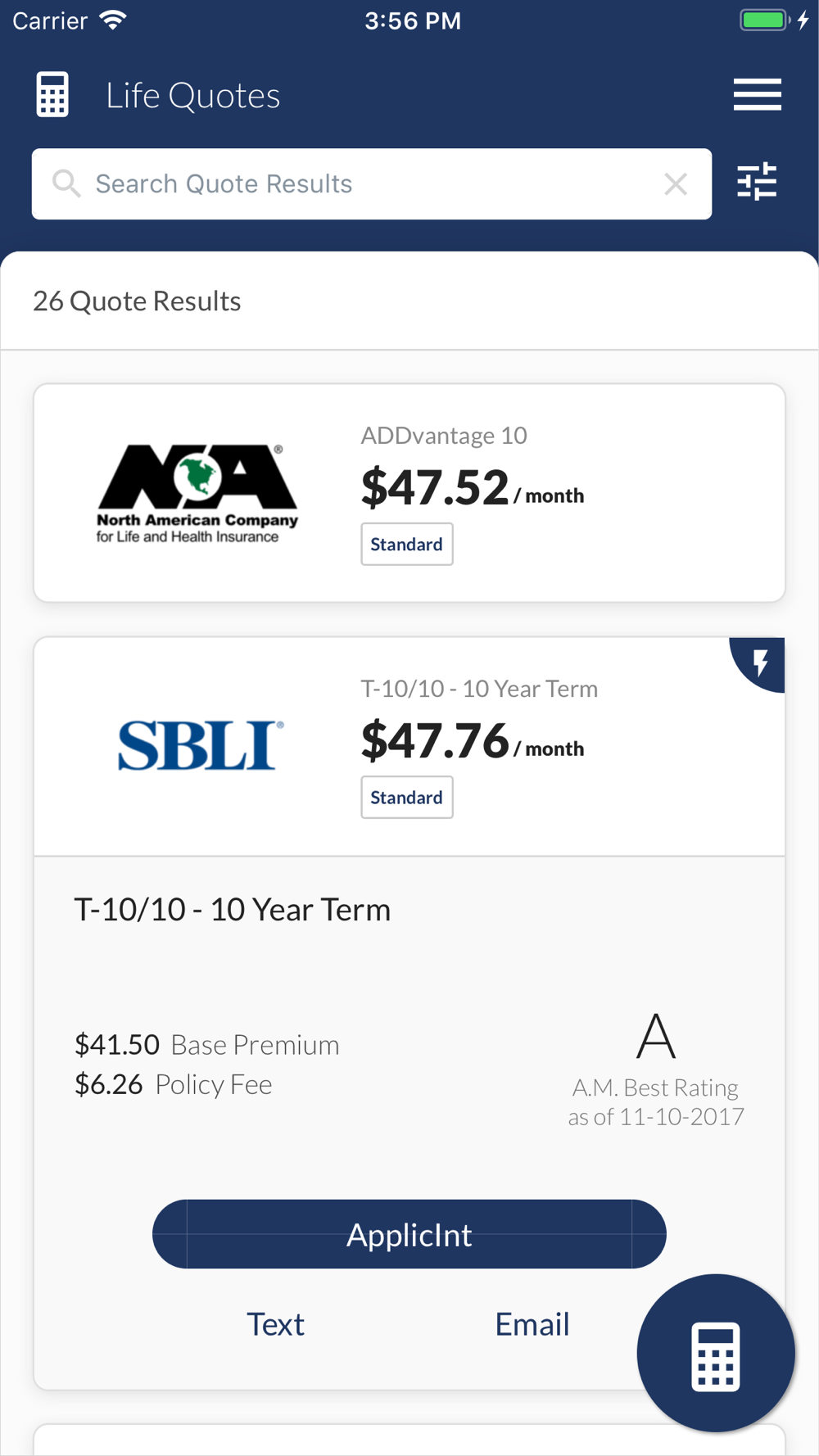
Task: Tap the A.M. Best Rating A
Action: pos(656,1037)
